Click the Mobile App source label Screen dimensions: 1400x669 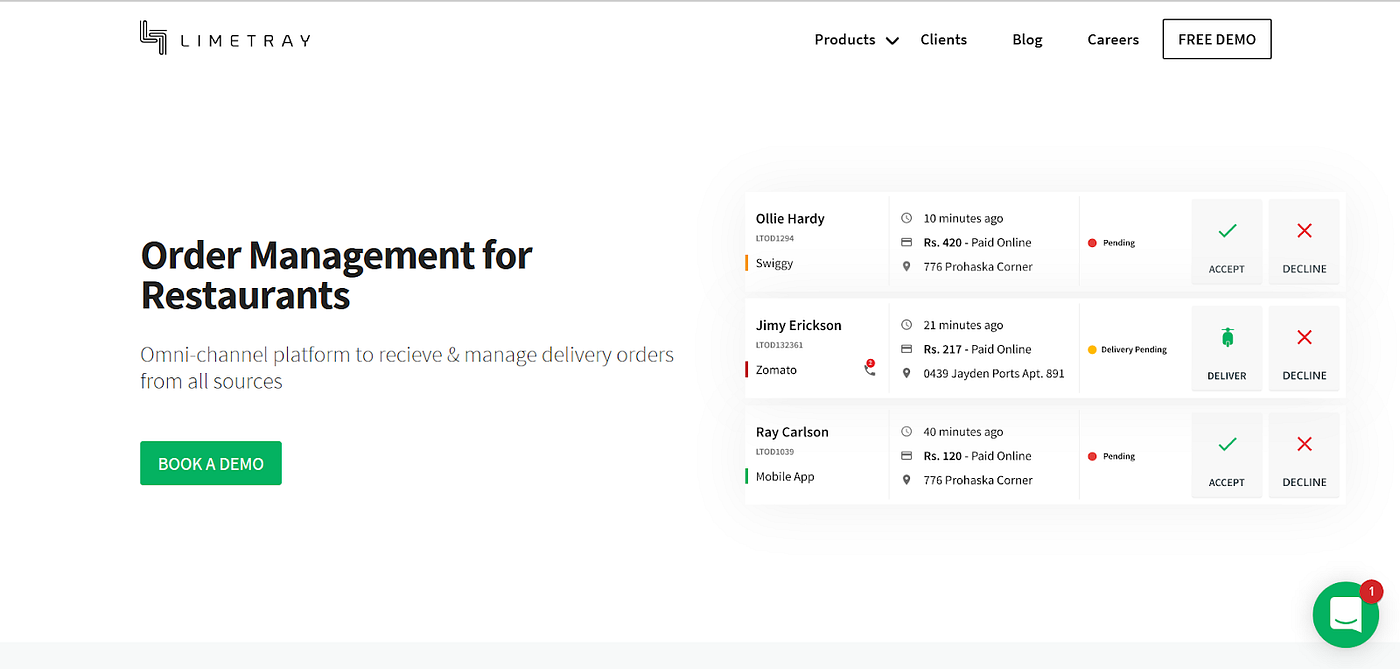[x=785, y=477]
